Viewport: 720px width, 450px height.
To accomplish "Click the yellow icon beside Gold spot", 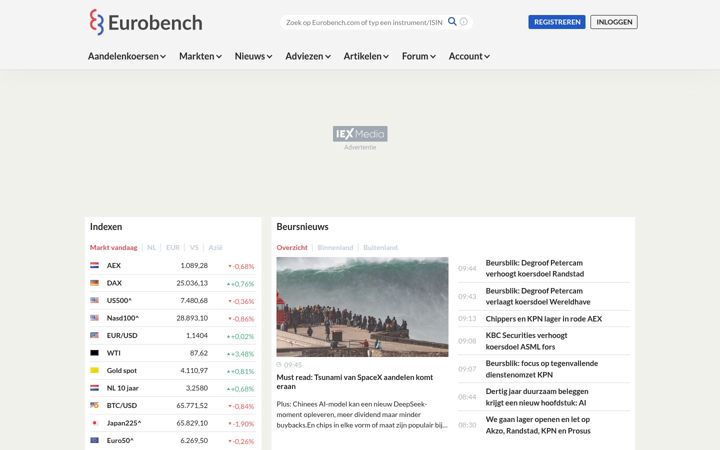I will (x=95, y=370).
